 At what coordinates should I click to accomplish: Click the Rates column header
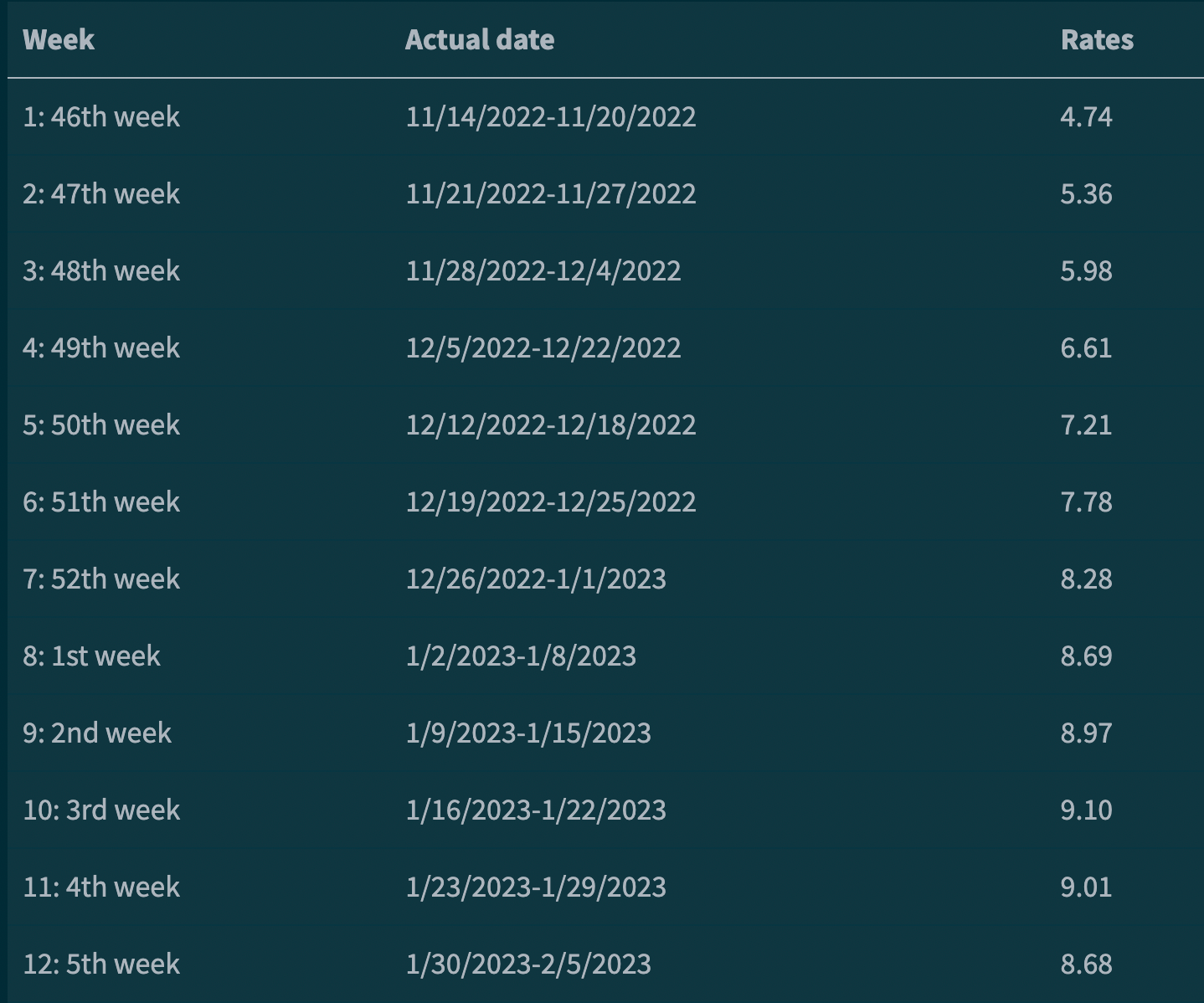(1097, 39)
